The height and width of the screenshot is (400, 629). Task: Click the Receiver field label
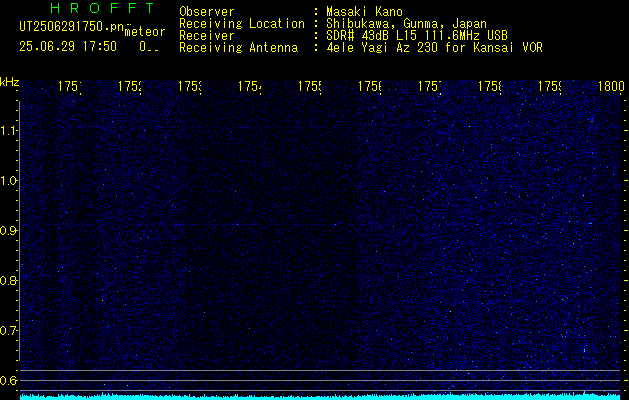pyautogui.click(x=207, y=36)
